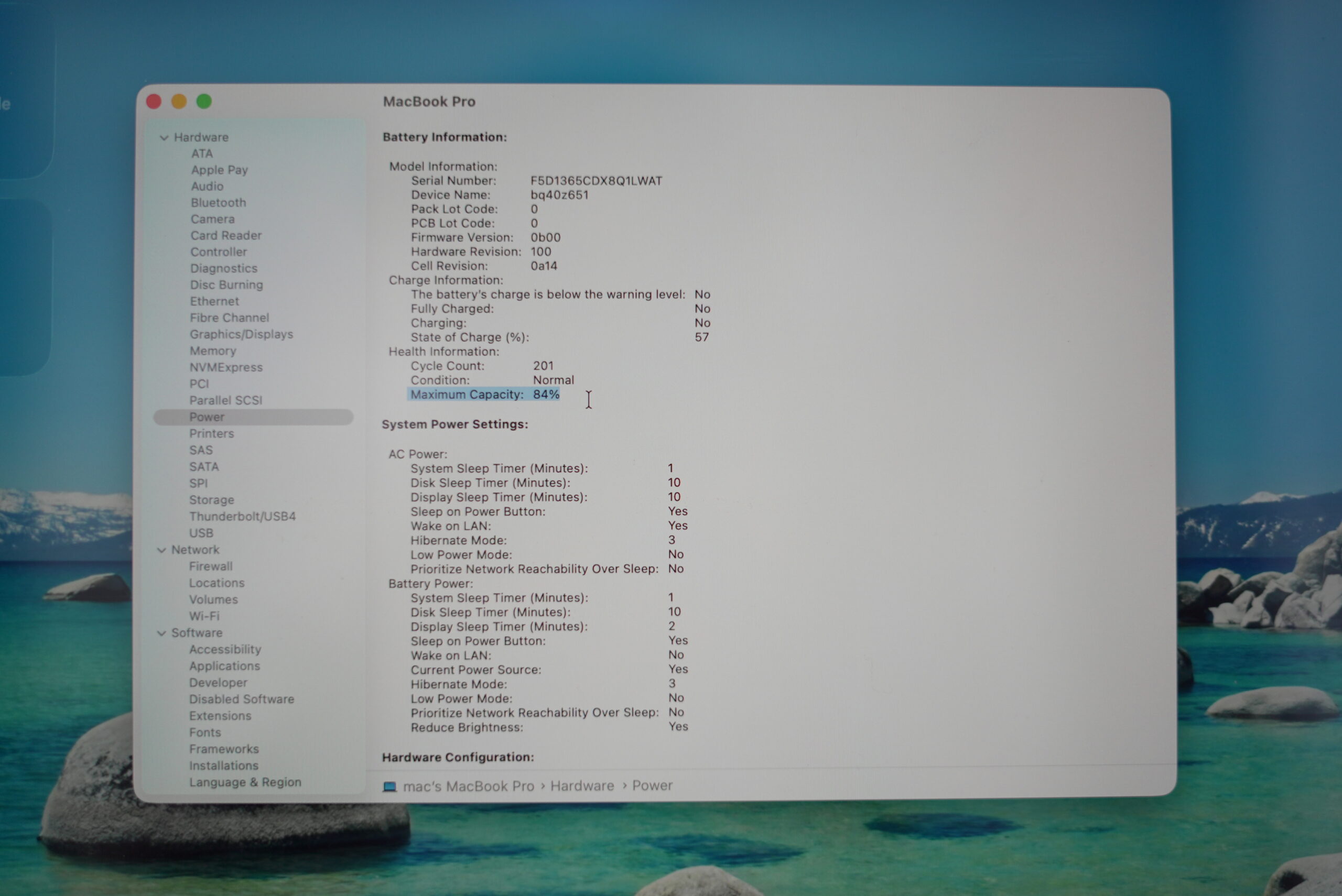Click the System Power Settings heading
The image size is (1342, 896).
[455, 425]
